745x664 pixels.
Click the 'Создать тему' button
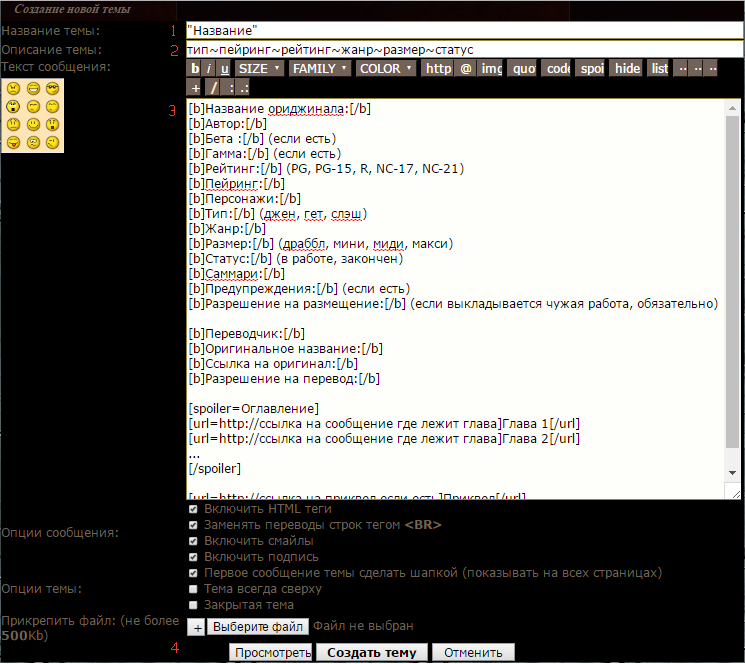coord(372,653)
